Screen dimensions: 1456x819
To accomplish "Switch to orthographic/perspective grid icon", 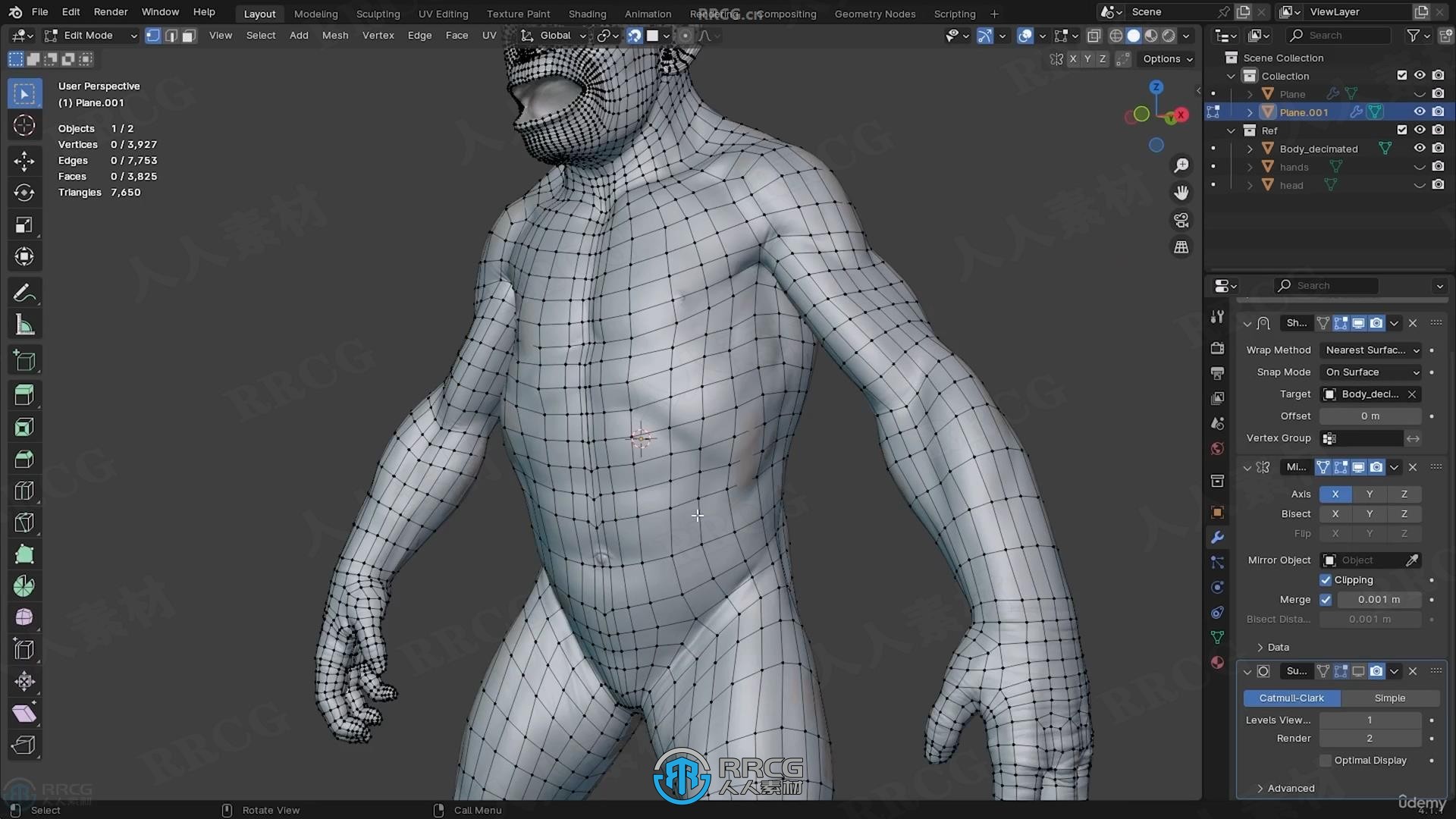I will (1181, 247).
